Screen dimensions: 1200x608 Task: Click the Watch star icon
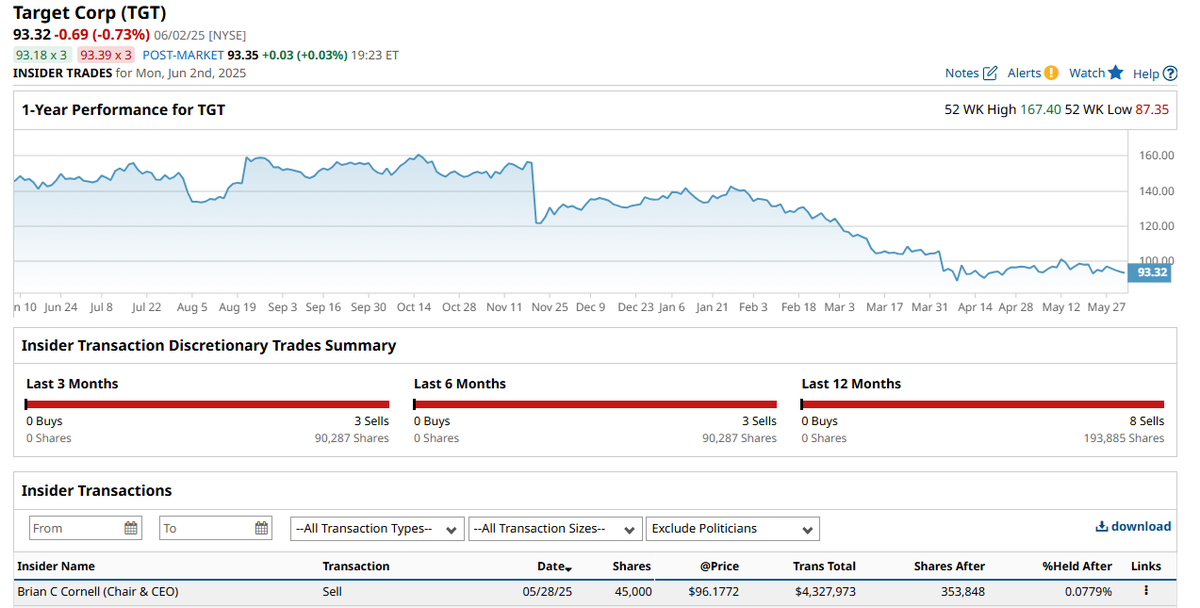pos(1116,73)
